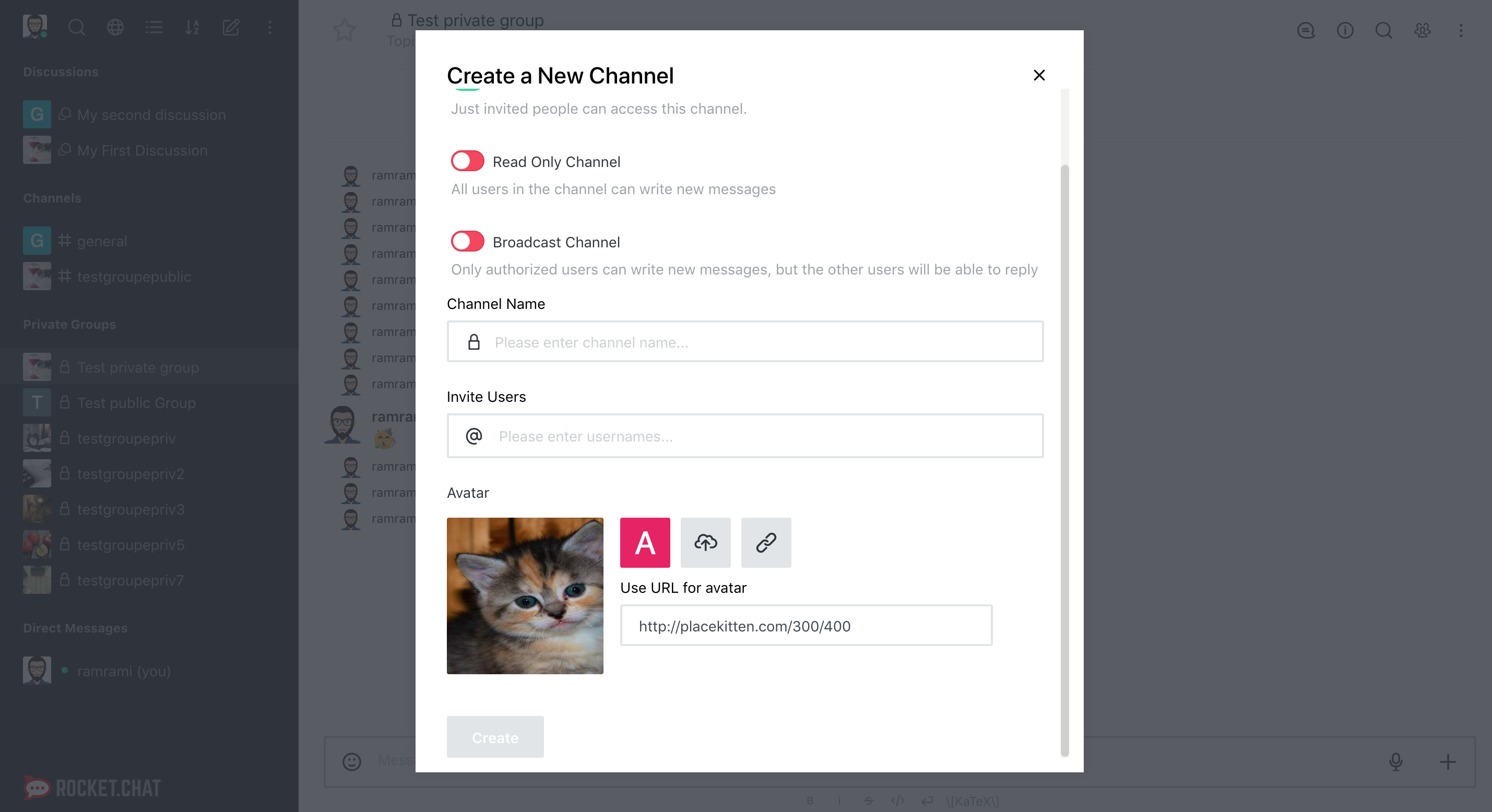Open Test public Group in sidebar
The image size is (1492, 812).
point(149,402)
